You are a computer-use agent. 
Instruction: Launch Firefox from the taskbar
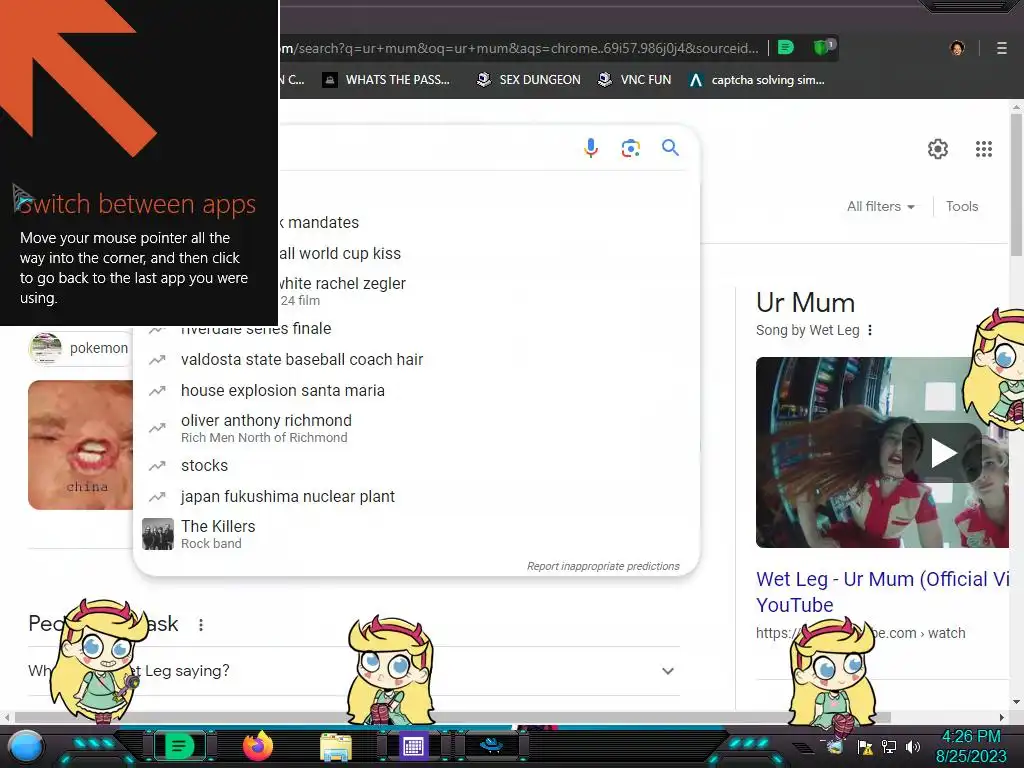(257, 746)
